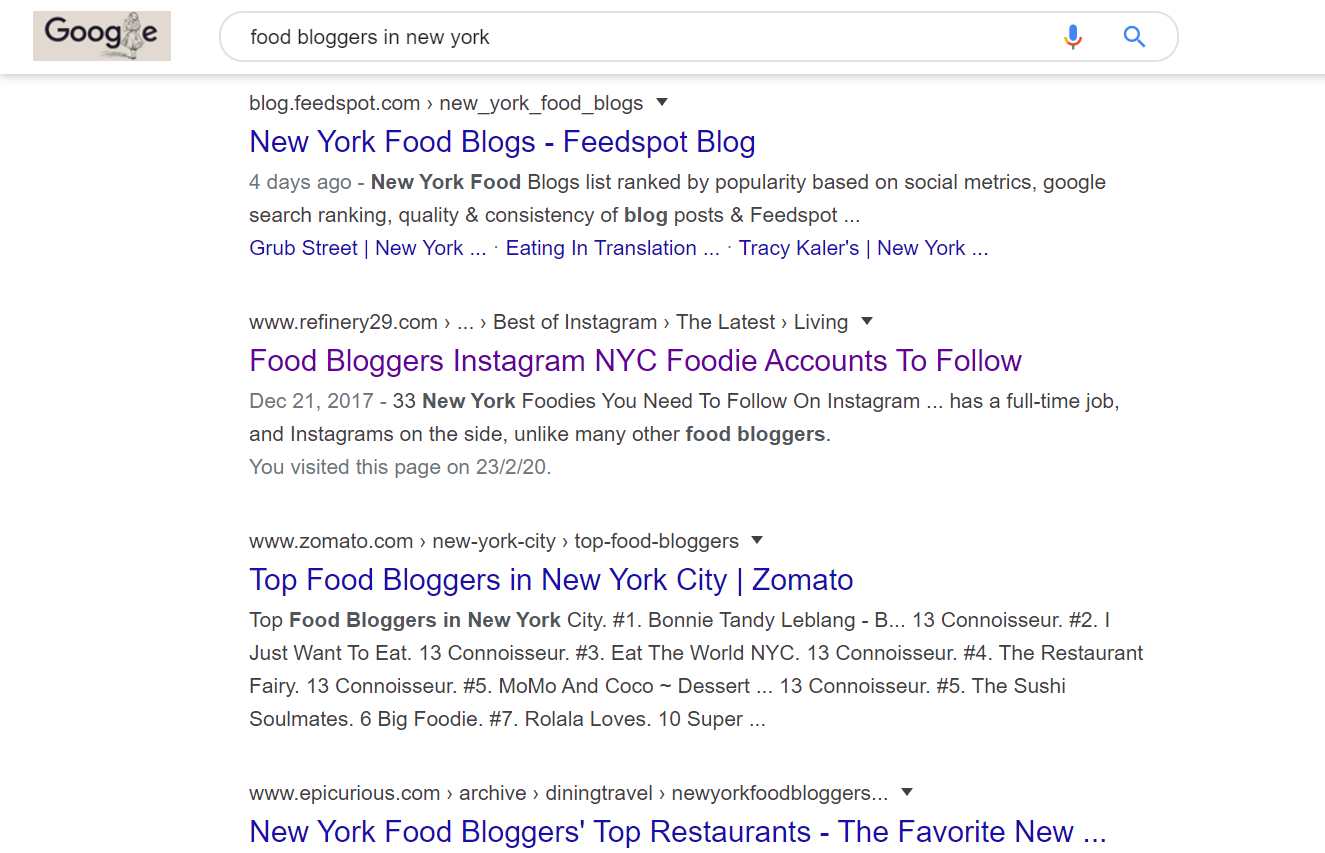This screenshot has height=853, width=1325.
Task: Open New York Food Blogs - Feedspot Blog
Action: (x=502, y=142)
